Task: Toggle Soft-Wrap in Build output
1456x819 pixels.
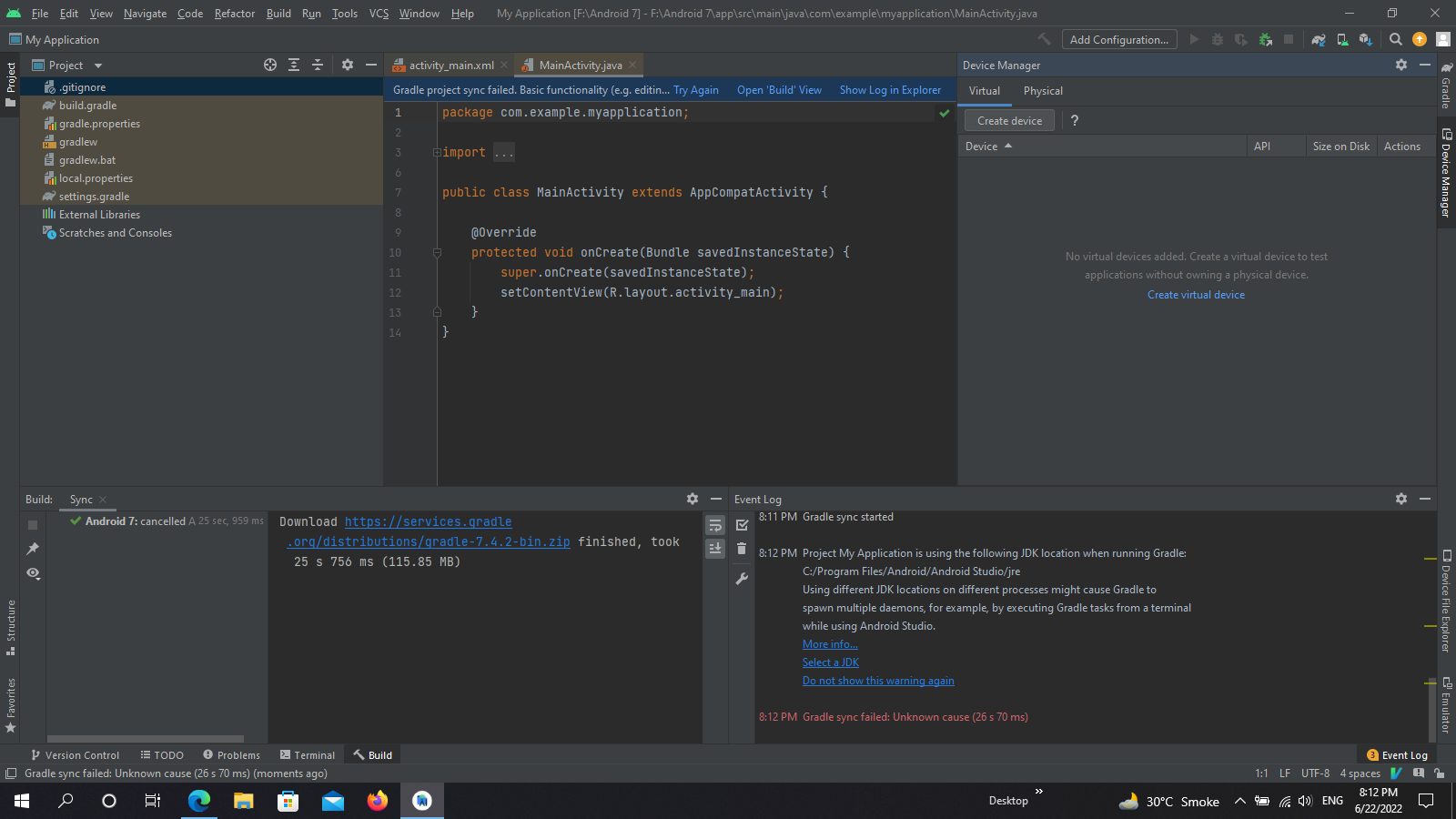Action: (715, 525)
